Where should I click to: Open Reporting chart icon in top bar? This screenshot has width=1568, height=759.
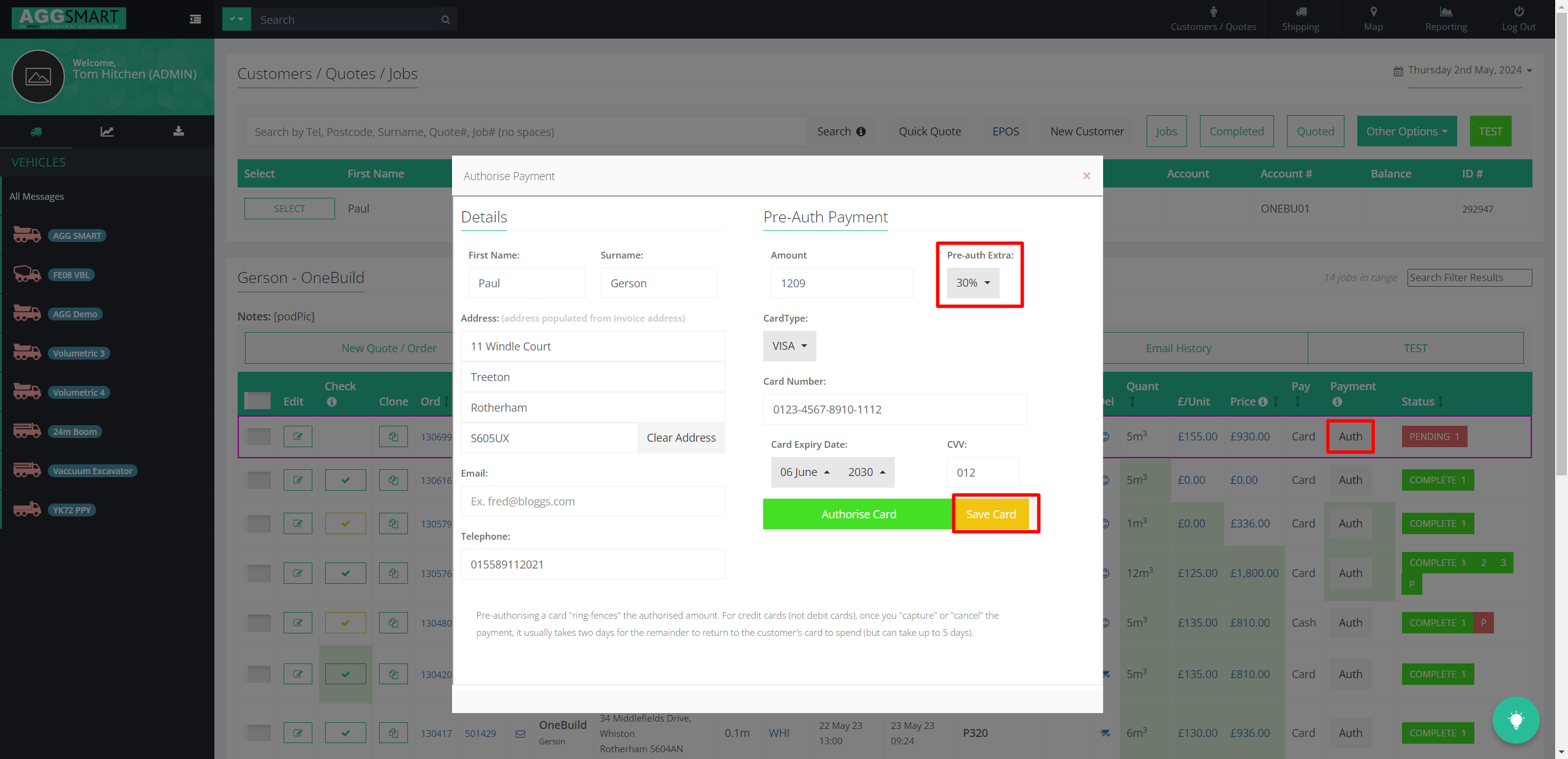tap(1445, 12)
